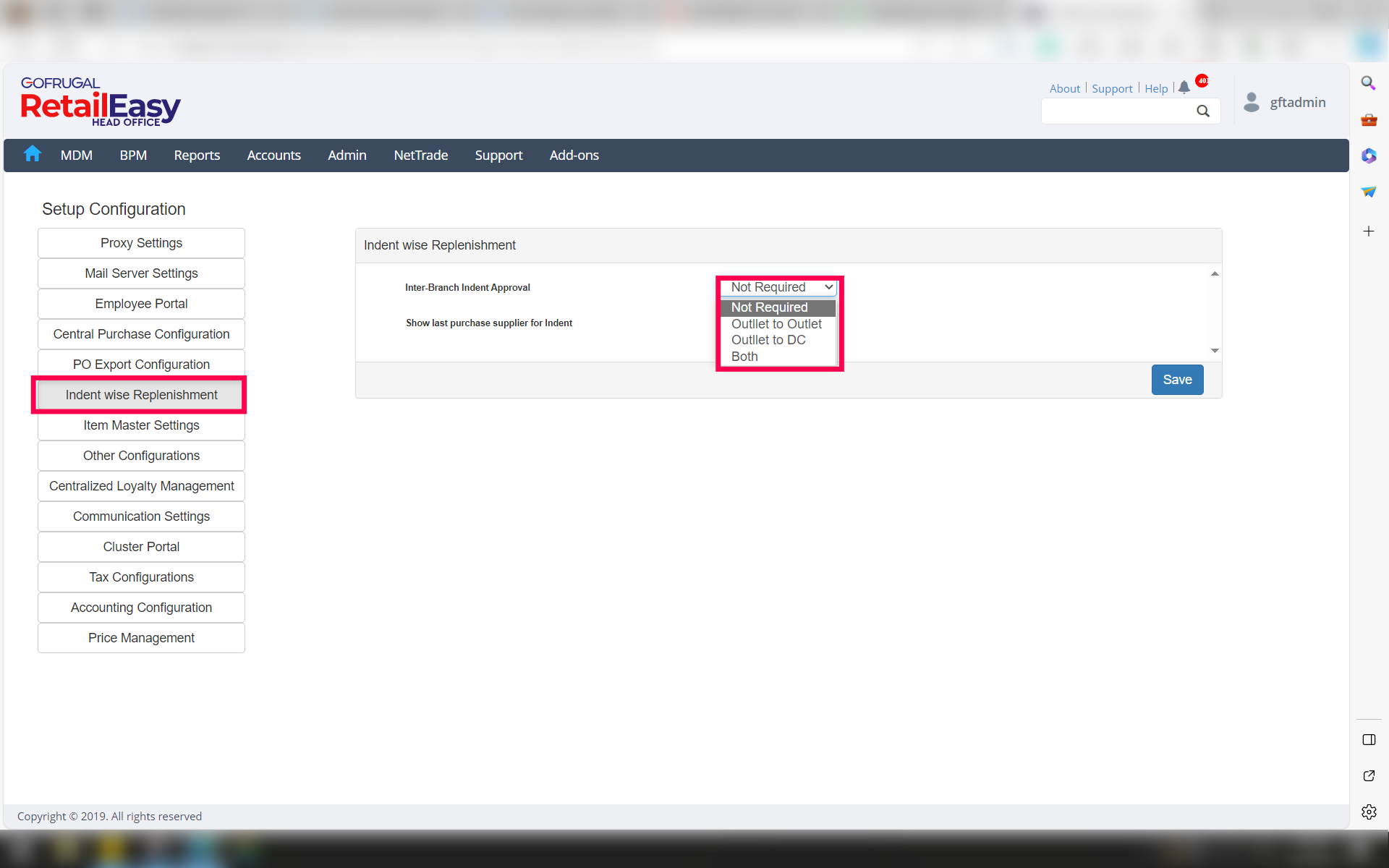Choose Outllet to DC option
This screenshot has width=1389, height=868.
[768, 340]
